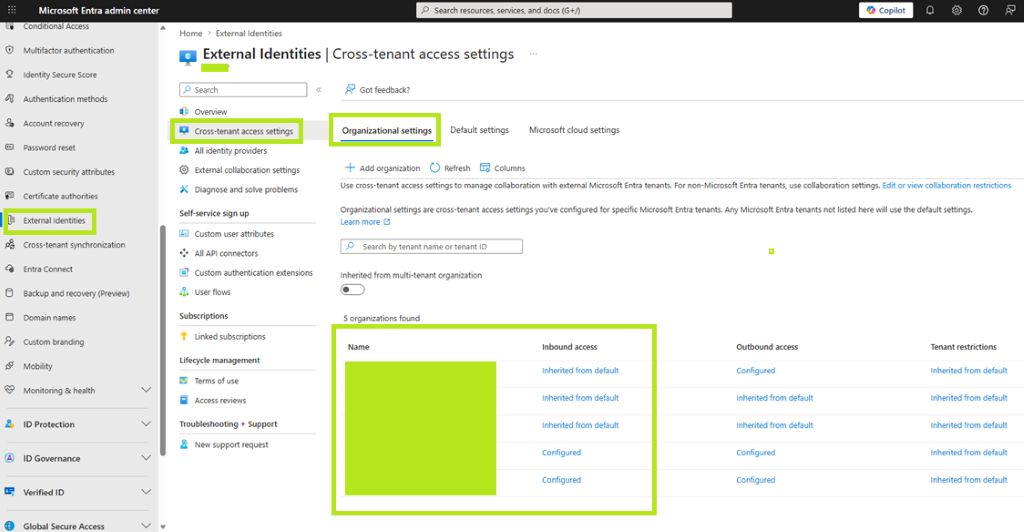Open the Learn more link

[x=365, y=222]
